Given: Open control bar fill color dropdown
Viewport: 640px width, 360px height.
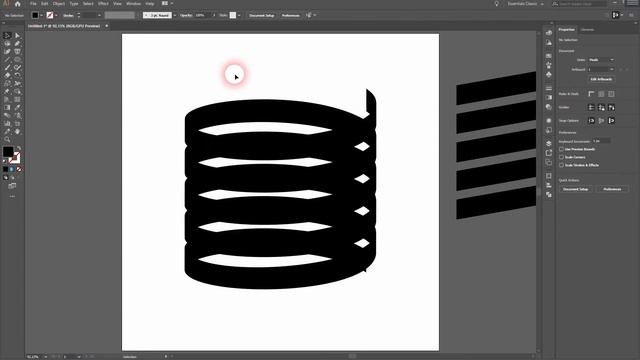Looking at the screenshot, I should (x=42, y=16).
